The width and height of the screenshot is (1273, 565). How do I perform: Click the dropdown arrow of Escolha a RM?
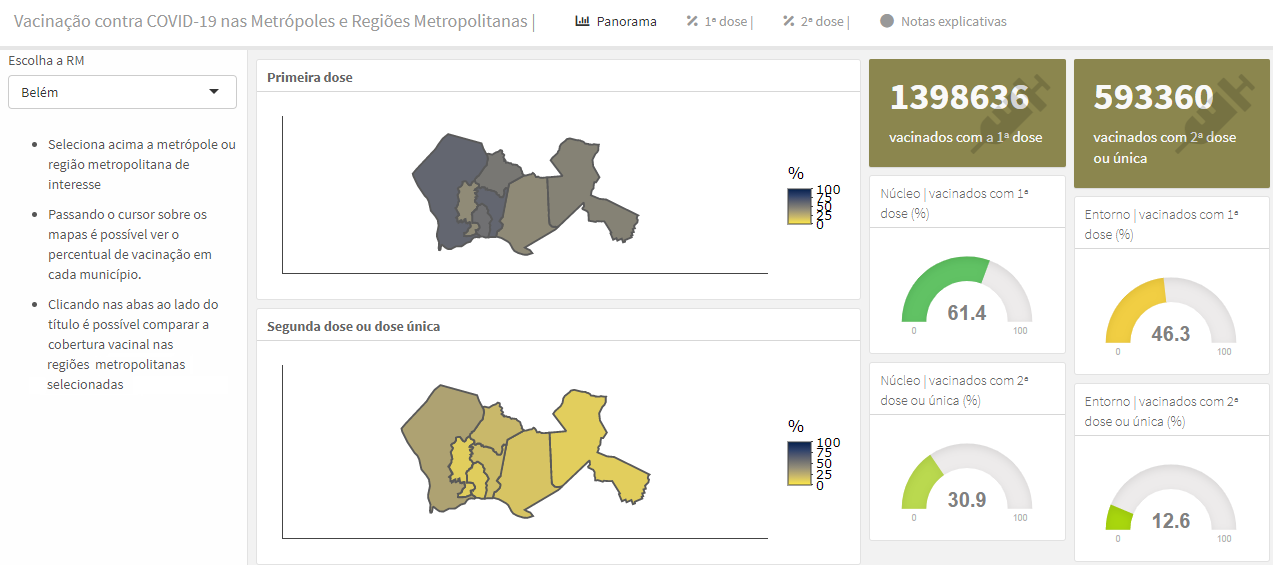point(214,92)
